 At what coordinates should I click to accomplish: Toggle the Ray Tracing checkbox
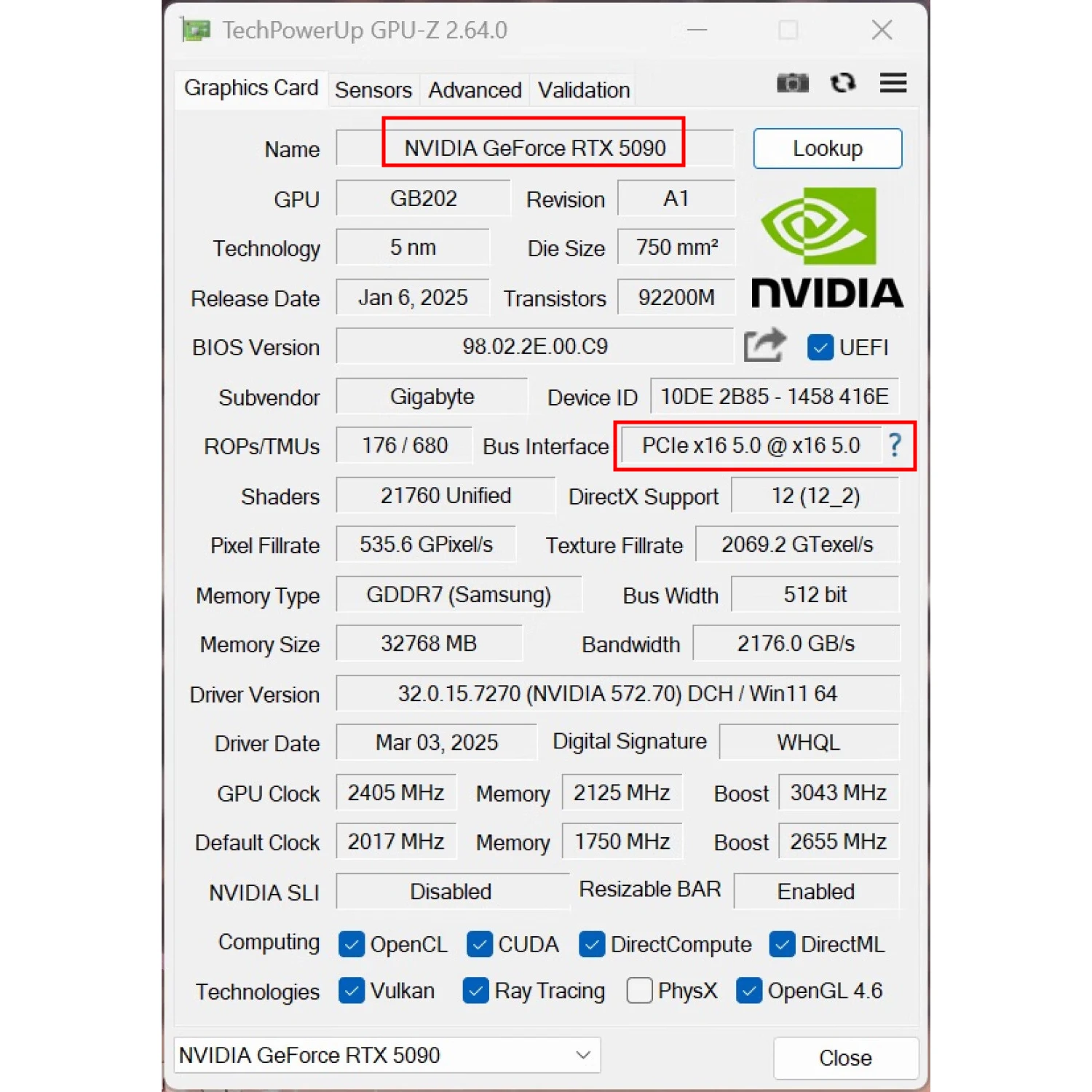475,991
